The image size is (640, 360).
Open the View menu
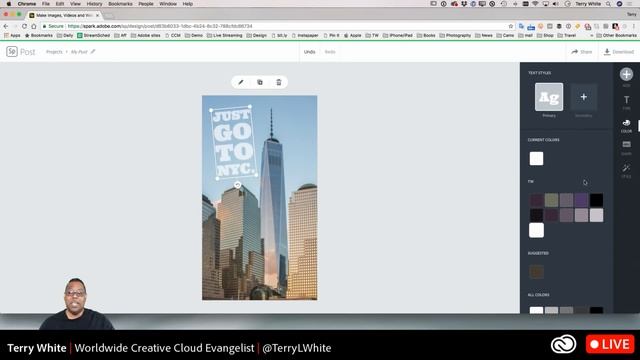[75, 4]
